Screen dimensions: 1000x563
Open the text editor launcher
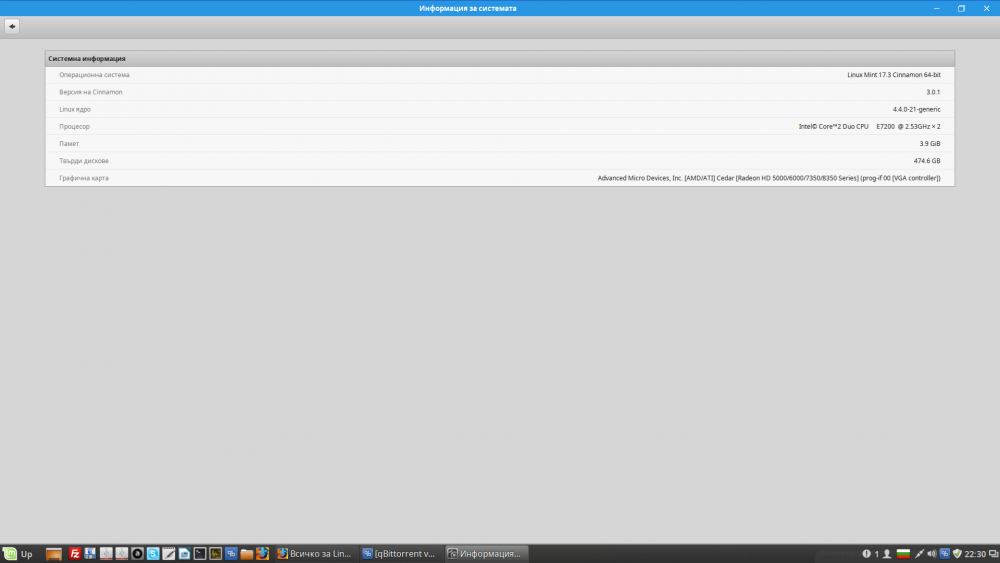[x=168, y=553]
